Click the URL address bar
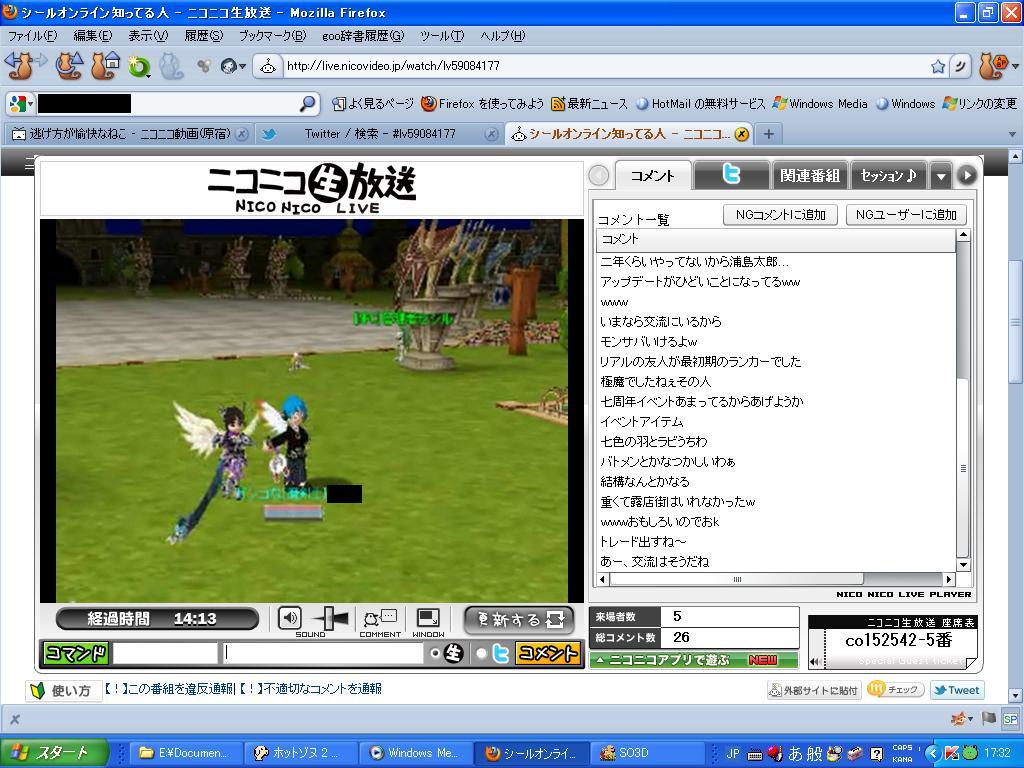The image size is (1024, 768). [605, 66]
